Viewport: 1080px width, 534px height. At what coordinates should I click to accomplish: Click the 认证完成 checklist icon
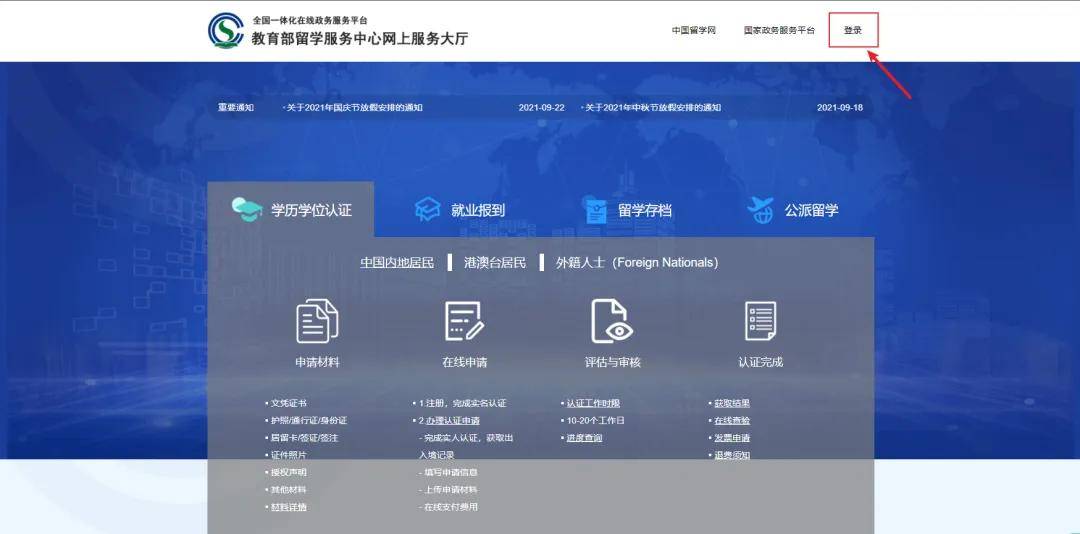(760, 321)
